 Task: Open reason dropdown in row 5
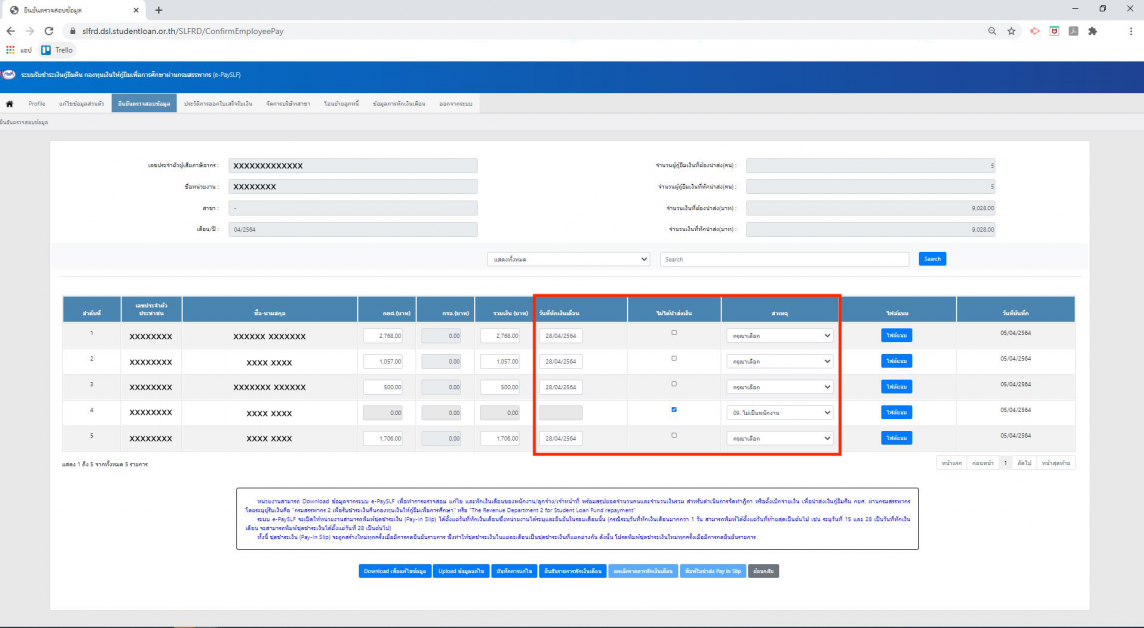click(779, 438)
